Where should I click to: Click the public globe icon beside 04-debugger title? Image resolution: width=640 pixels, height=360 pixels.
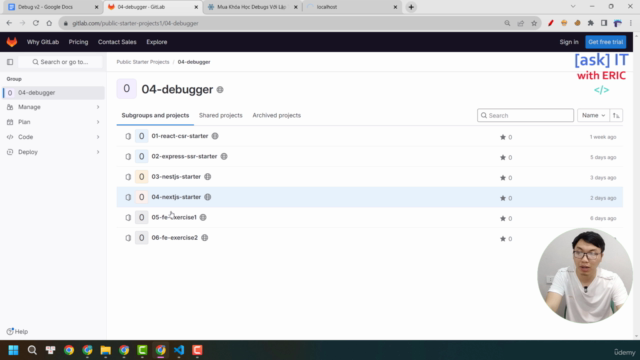pyautogui.click(x=220, y=90)
